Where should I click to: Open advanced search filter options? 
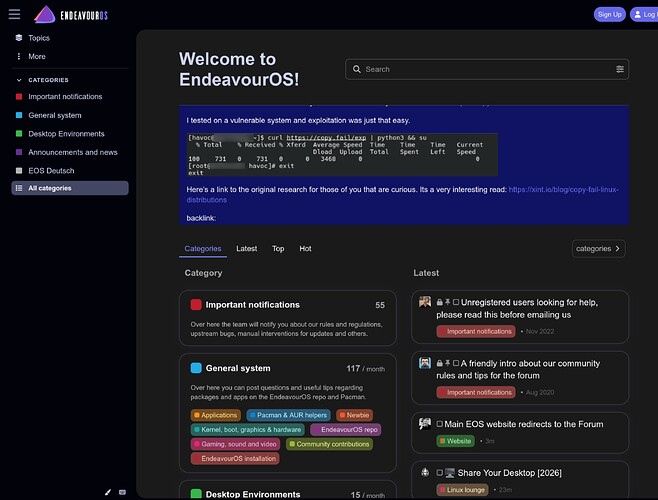point(619,69)
